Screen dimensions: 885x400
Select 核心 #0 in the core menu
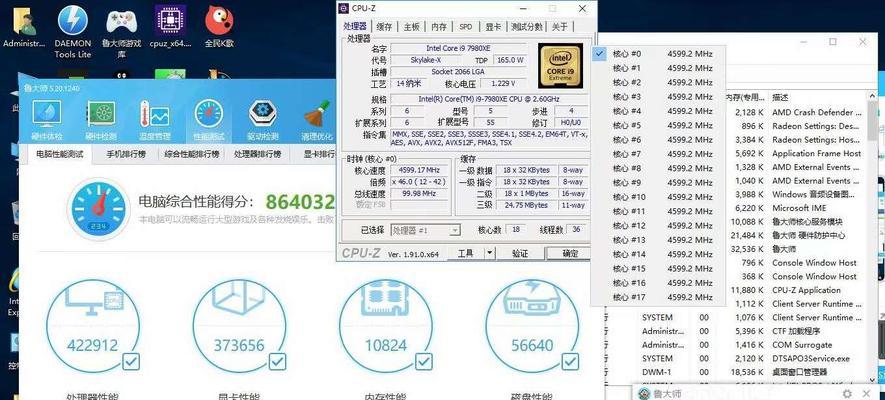[658, 54]
